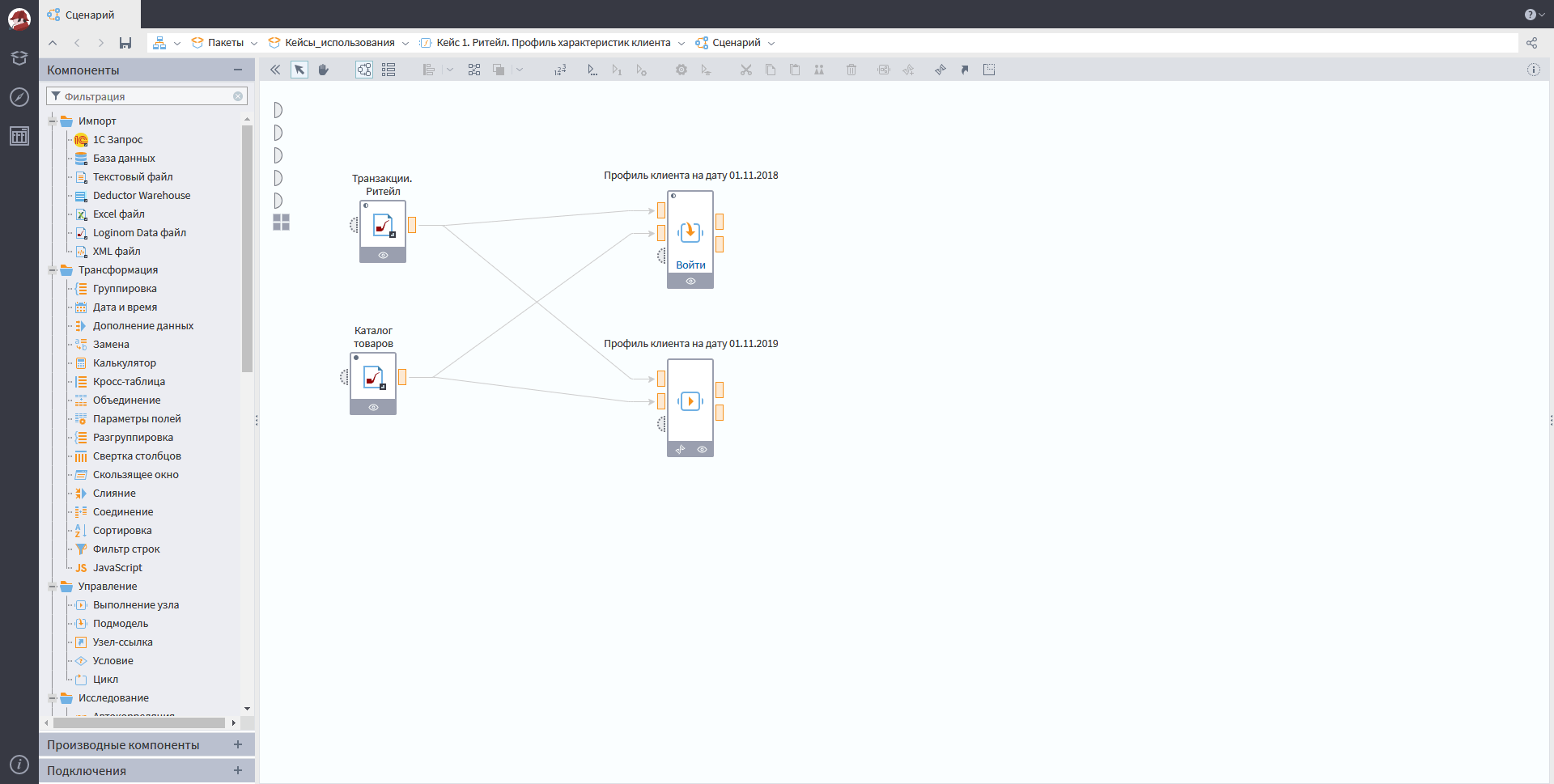Click the info icon in left sidebar

pyautogui.click(x=19, y=765)
